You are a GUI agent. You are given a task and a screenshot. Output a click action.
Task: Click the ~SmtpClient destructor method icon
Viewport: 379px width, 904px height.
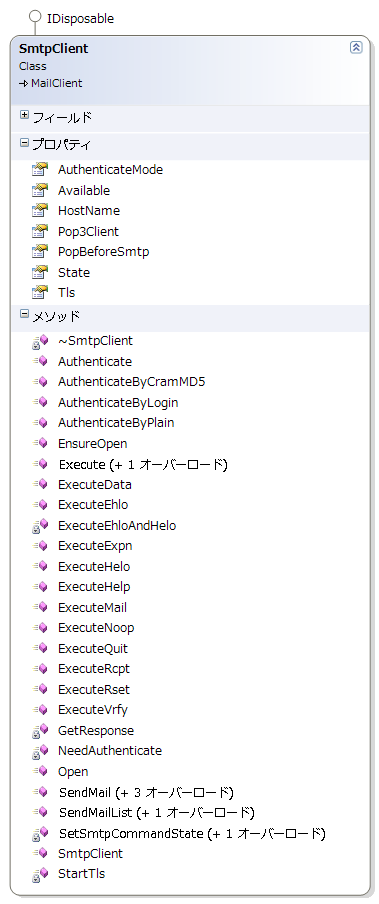point(40,341)
